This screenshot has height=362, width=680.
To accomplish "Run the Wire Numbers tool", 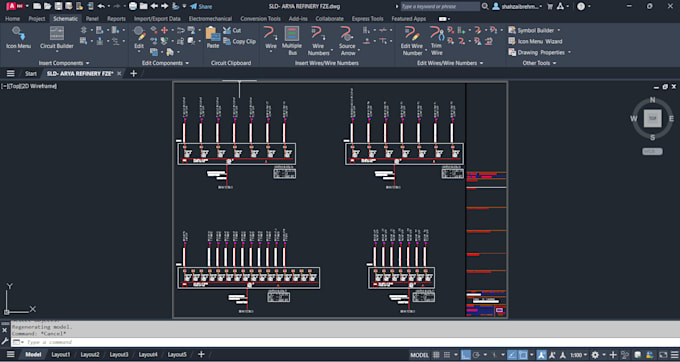I will (318, 40).
